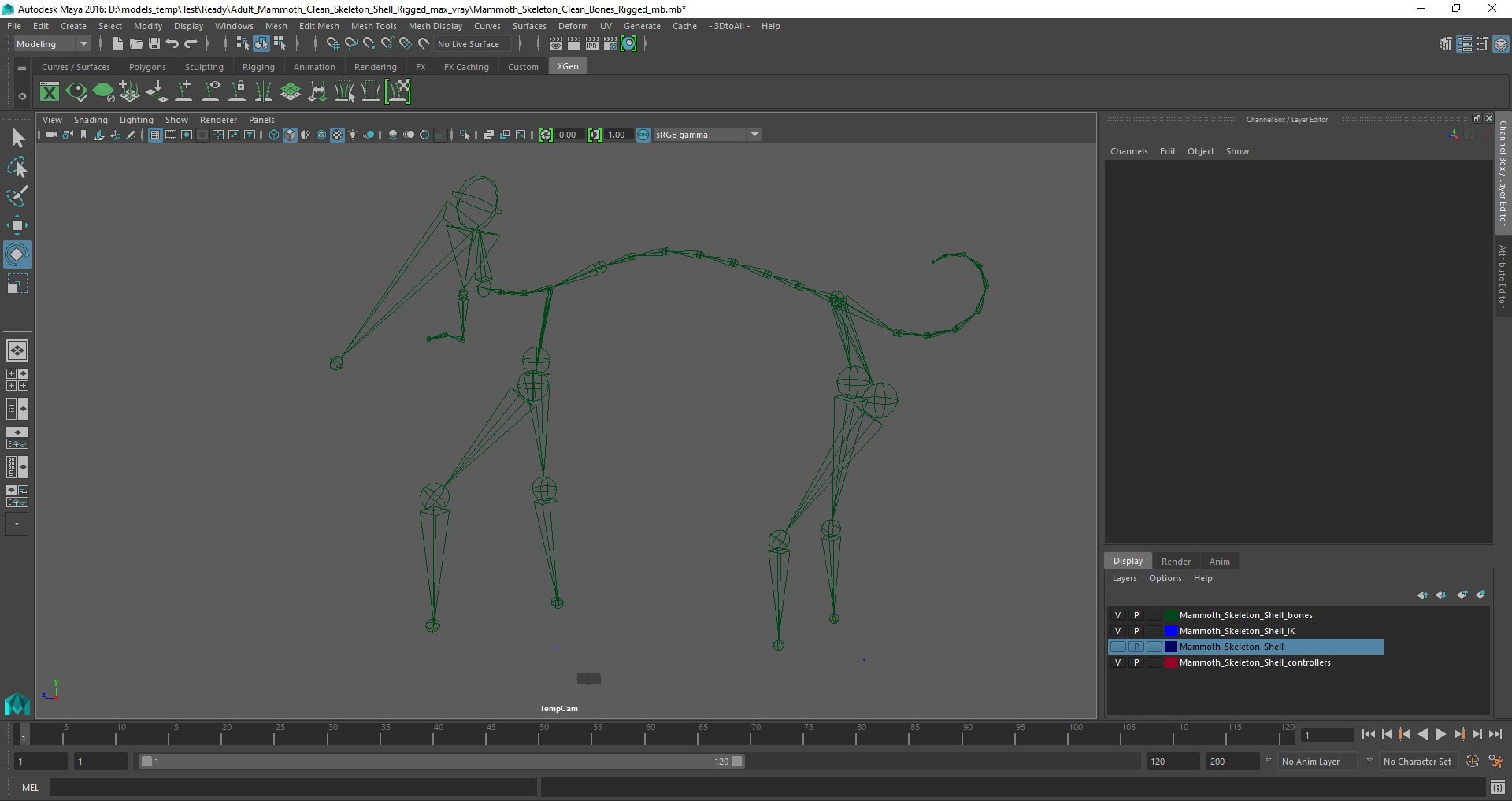The image size is (1512, 801).
Task: Click single perspective view layout icon
Action: (17, 350)
